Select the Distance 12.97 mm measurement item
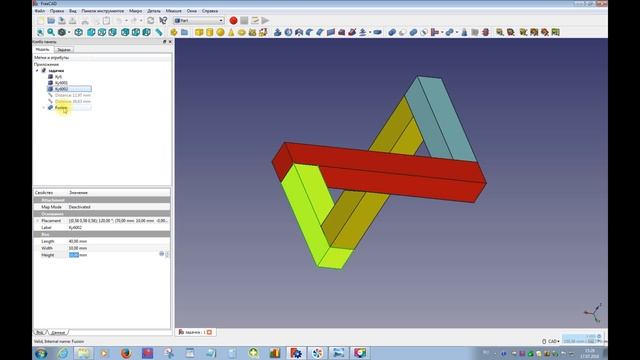 pyautogui.click(x=73, y=95)
